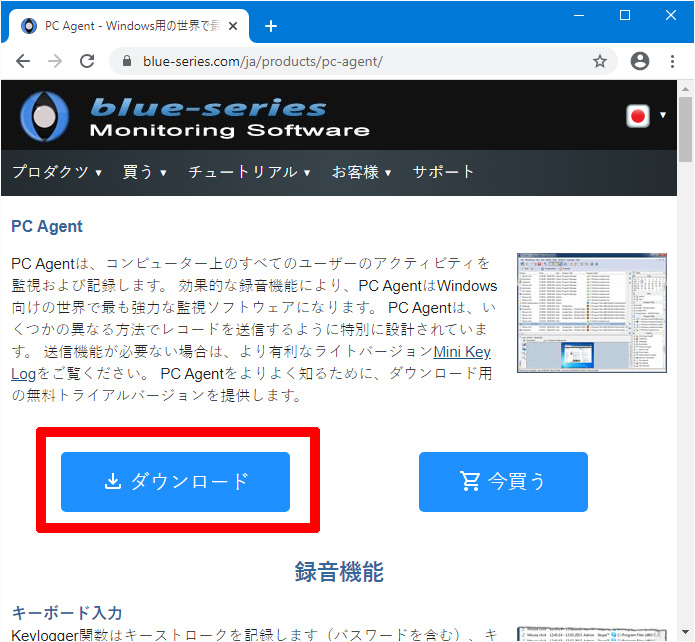Click the browser forward arrow
The image size is (695, 642).
pos(55,61)
